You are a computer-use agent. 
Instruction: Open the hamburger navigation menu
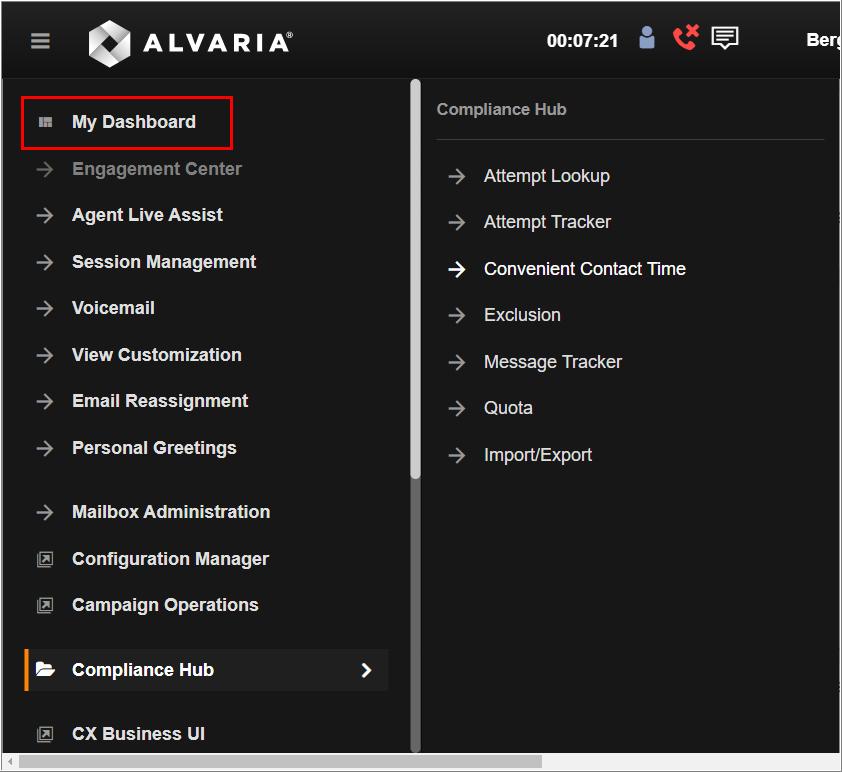(x=40, y=40)
